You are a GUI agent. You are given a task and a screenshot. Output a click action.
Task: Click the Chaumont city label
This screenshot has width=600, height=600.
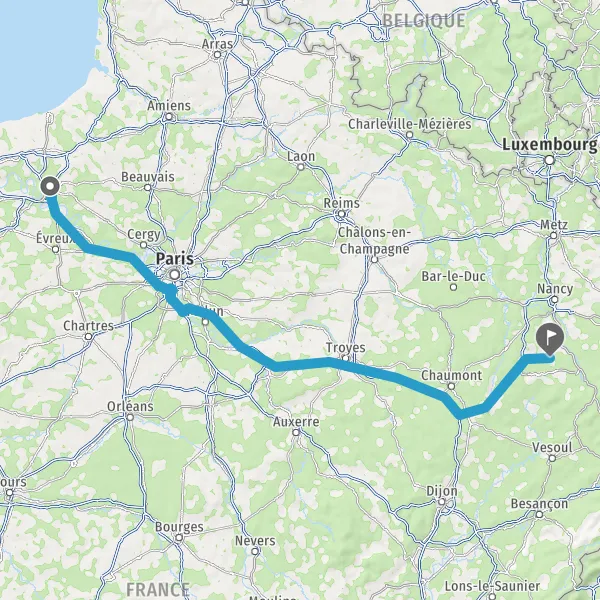coord(452,375)
